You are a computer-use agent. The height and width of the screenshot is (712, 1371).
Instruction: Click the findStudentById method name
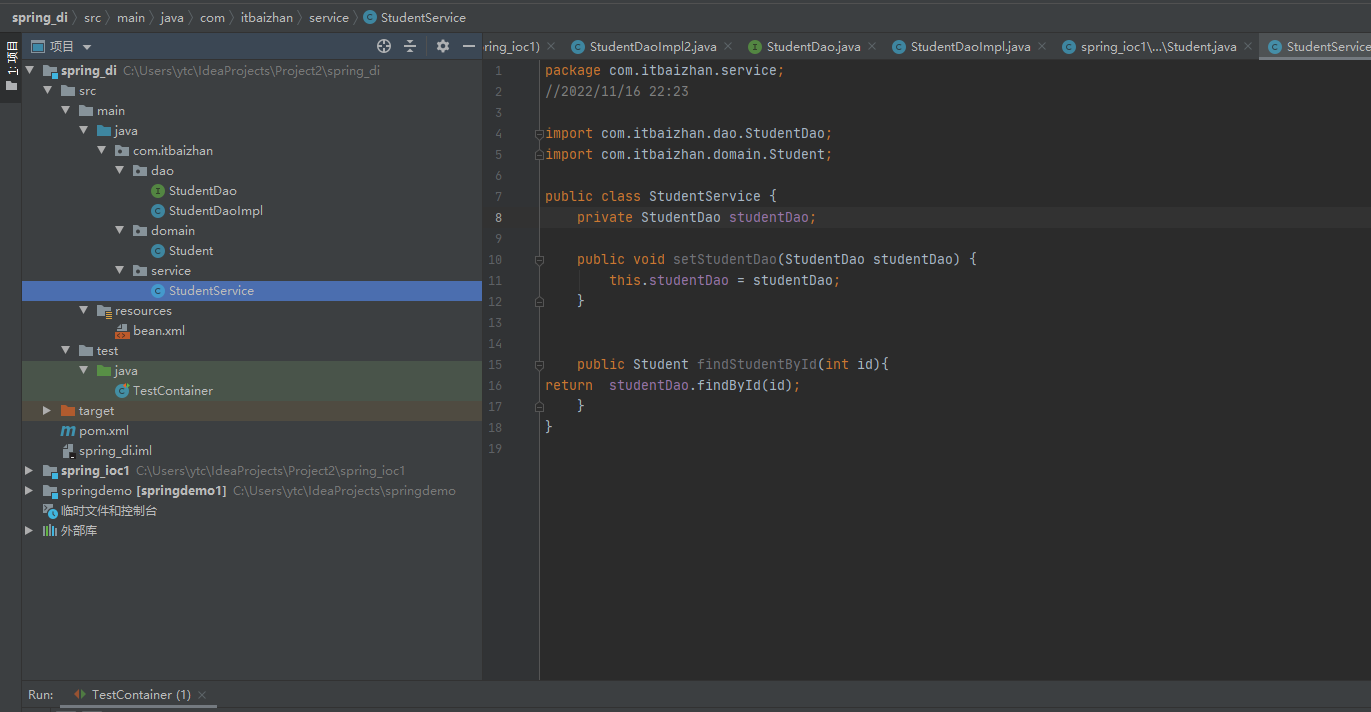[757, 364]
